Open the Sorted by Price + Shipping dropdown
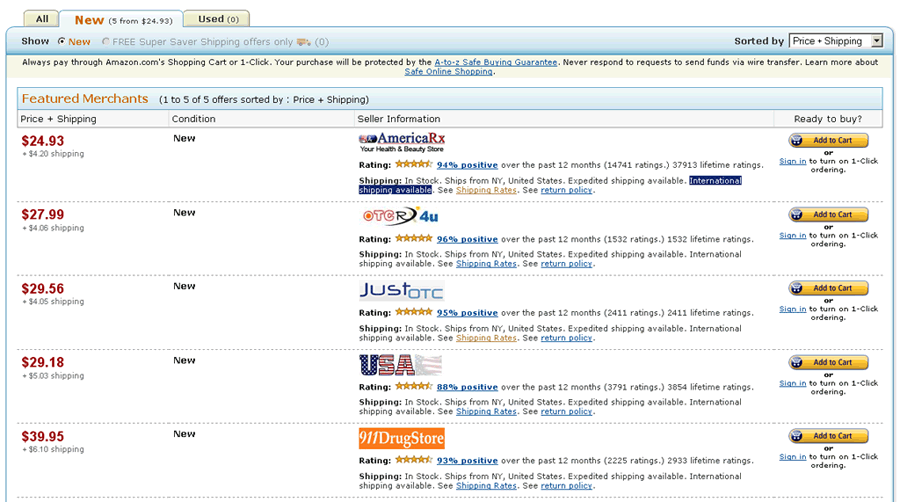This screenshot has width=900, height=502. (836, 41)
